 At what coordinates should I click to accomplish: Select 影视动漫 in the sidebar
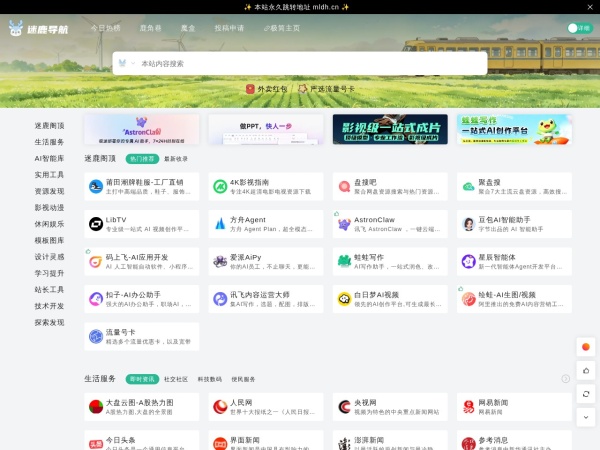(x=49, y=208)
